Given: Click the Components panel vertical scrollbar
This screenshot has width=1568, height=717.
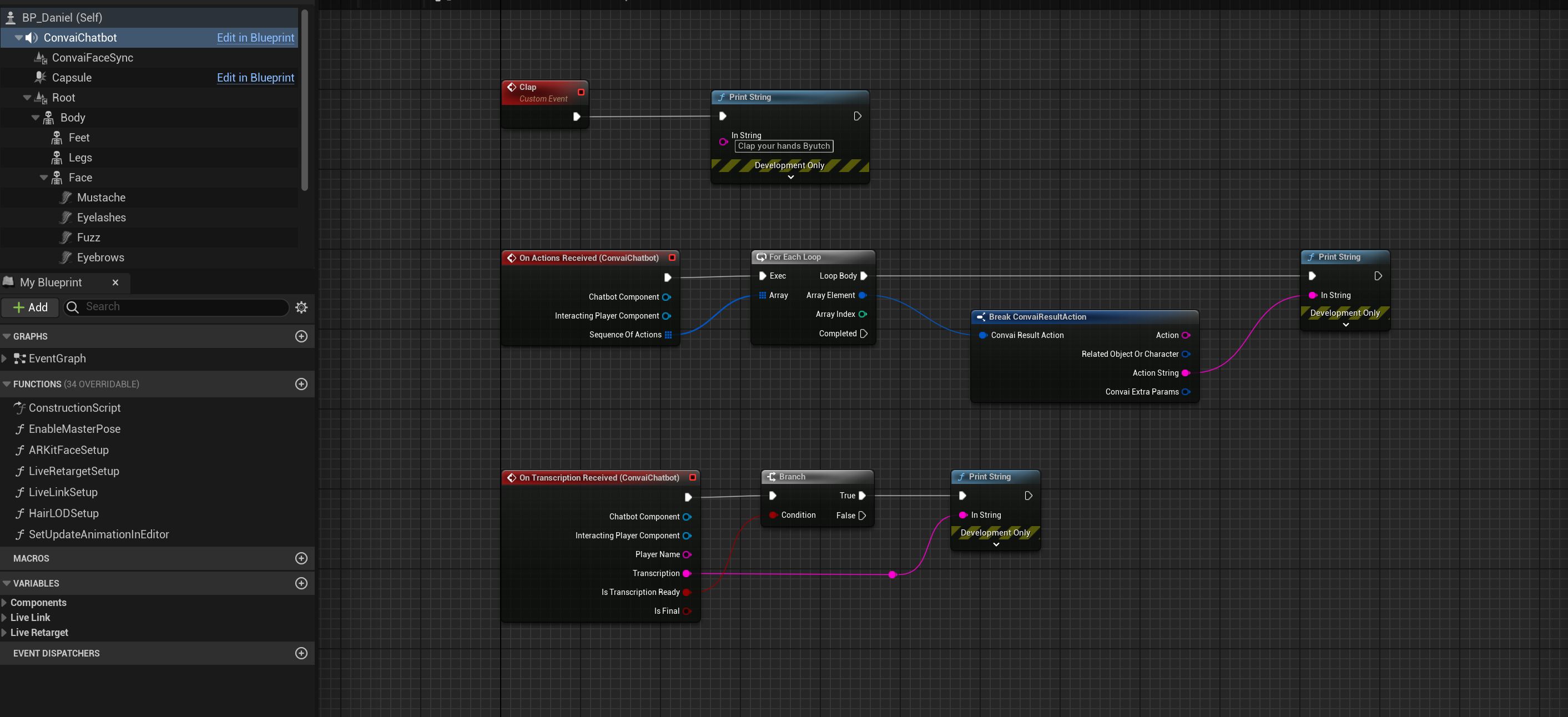Looking at the screenshot, I should coord(305,99).
